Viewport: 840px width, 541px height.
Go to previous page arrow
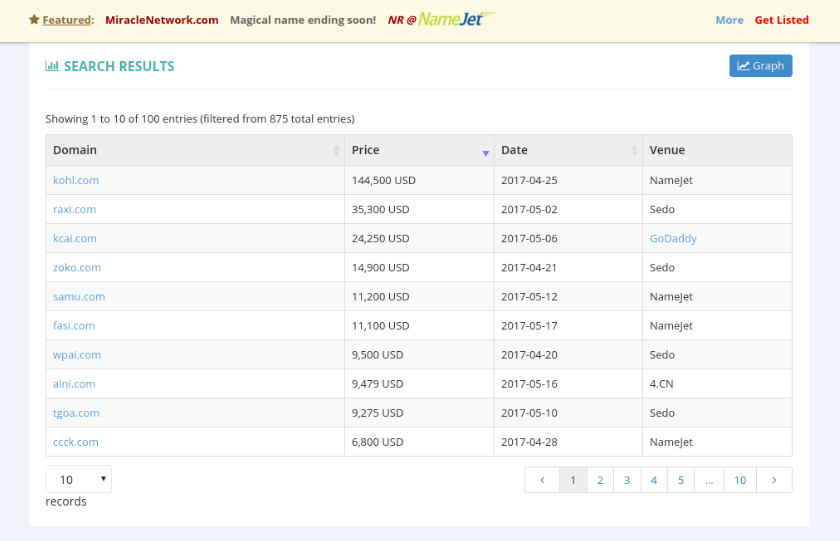click(542, 480)
